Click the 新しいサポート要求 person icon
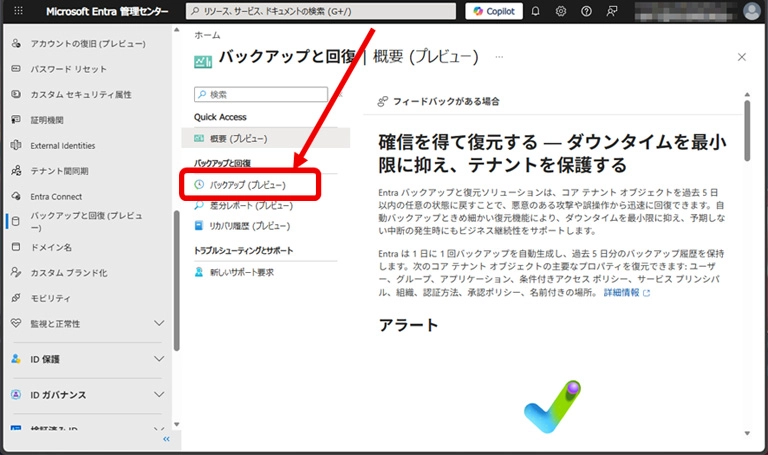Screen dimensions: 768x455 (199, 272)
